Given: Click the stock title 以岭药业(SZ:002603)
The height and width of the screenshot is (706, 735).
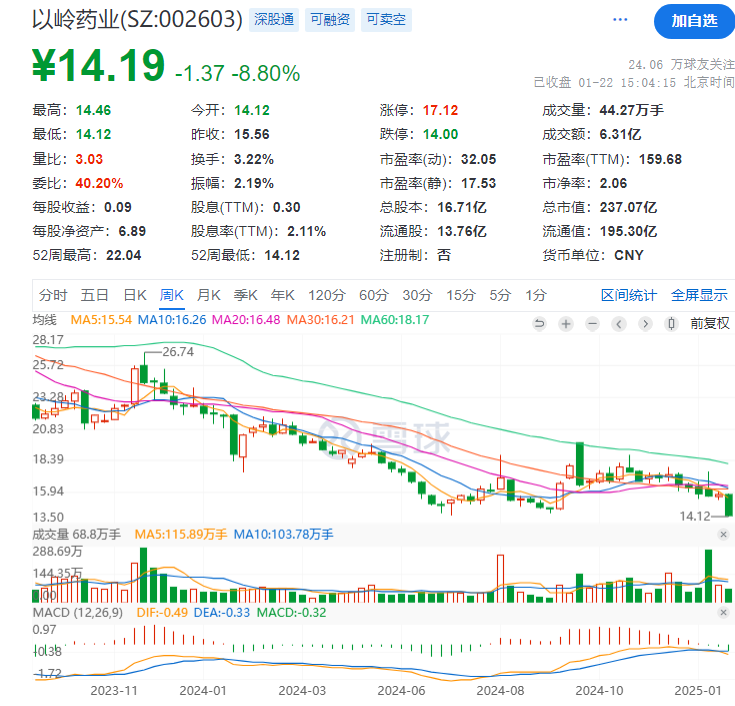Looking at the screenshot, I should click(137, 20).
